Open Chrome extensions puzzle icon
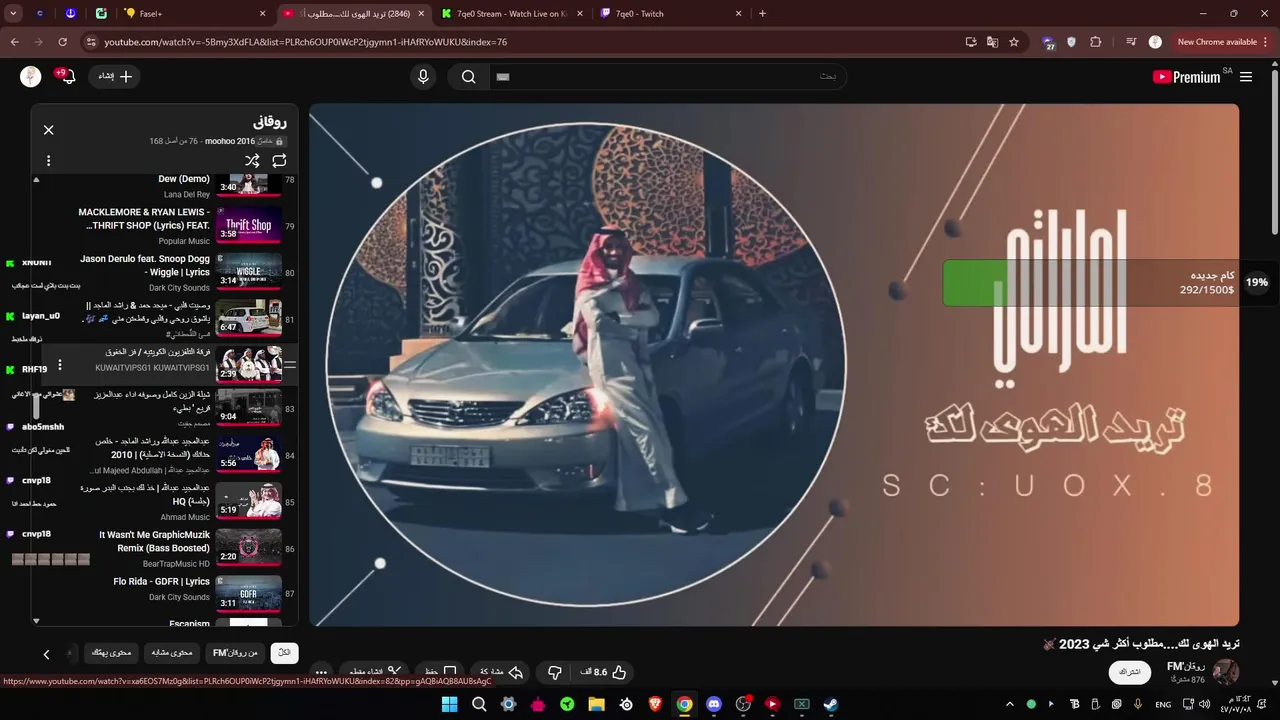 point(1096,42)
